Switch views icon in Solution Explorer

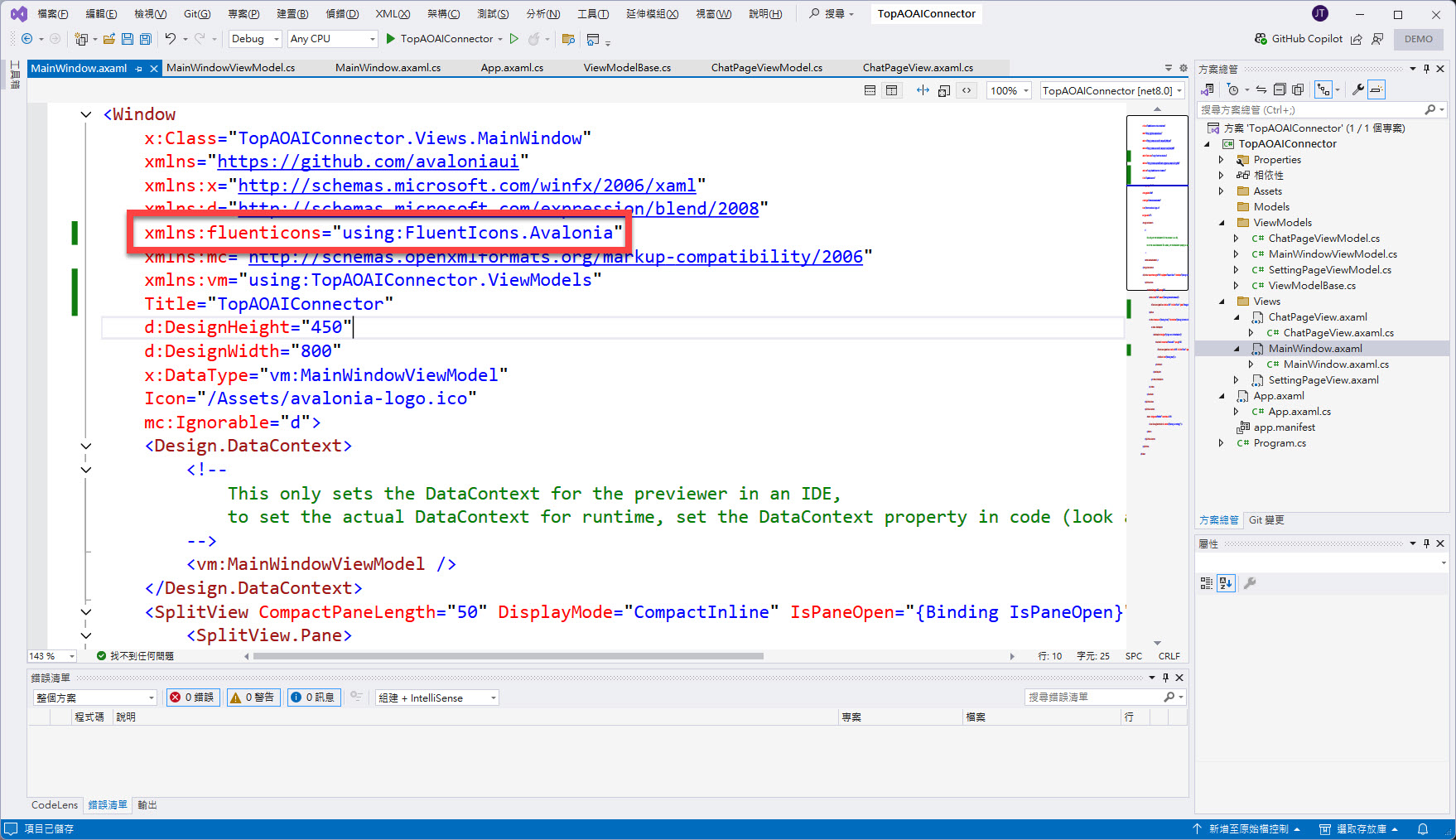click(x=1208, y=89)
